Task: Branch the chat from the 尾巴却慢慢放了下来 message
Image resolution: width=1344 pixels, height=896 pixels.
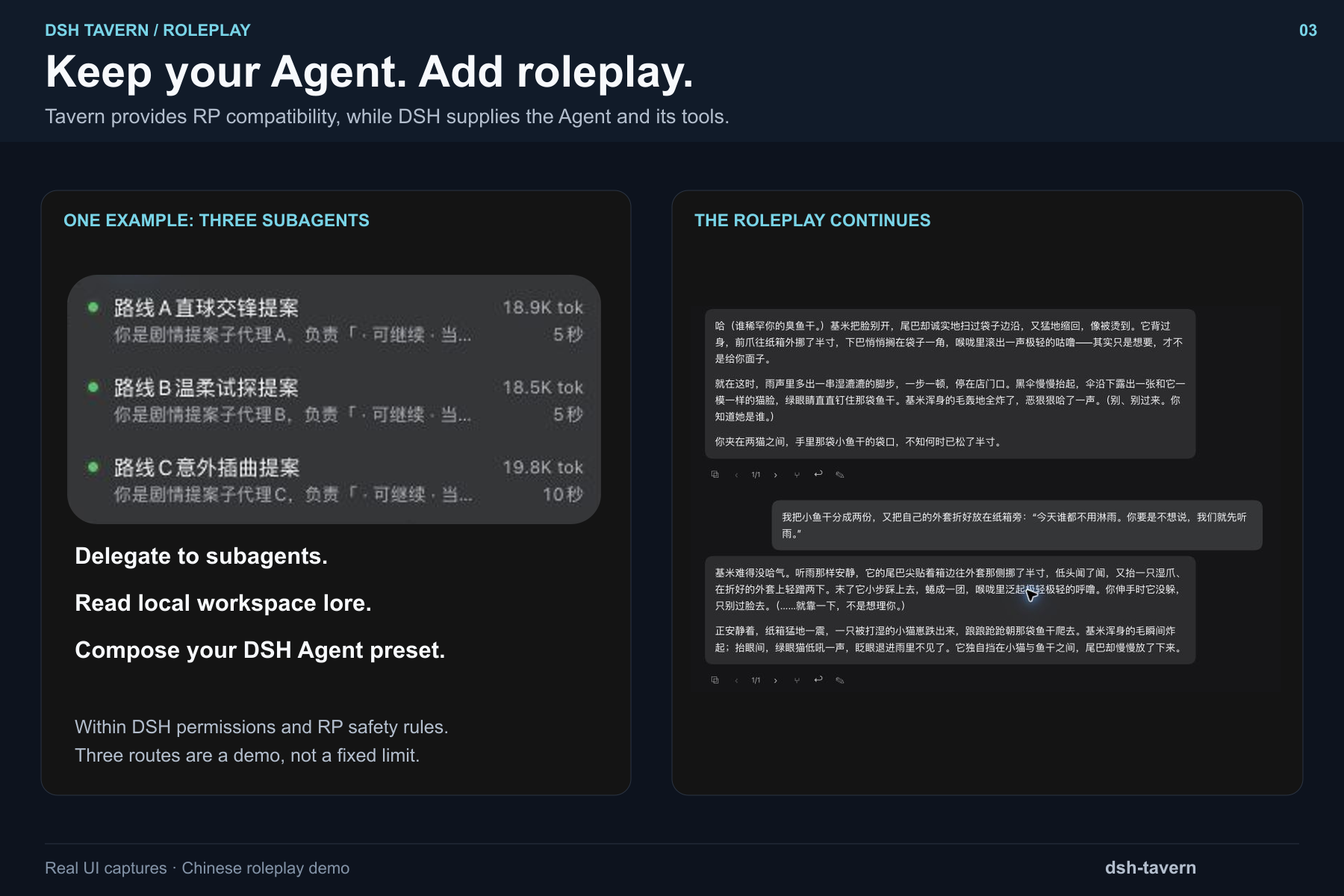Action: pyautogui.click(x=797, y=680)
